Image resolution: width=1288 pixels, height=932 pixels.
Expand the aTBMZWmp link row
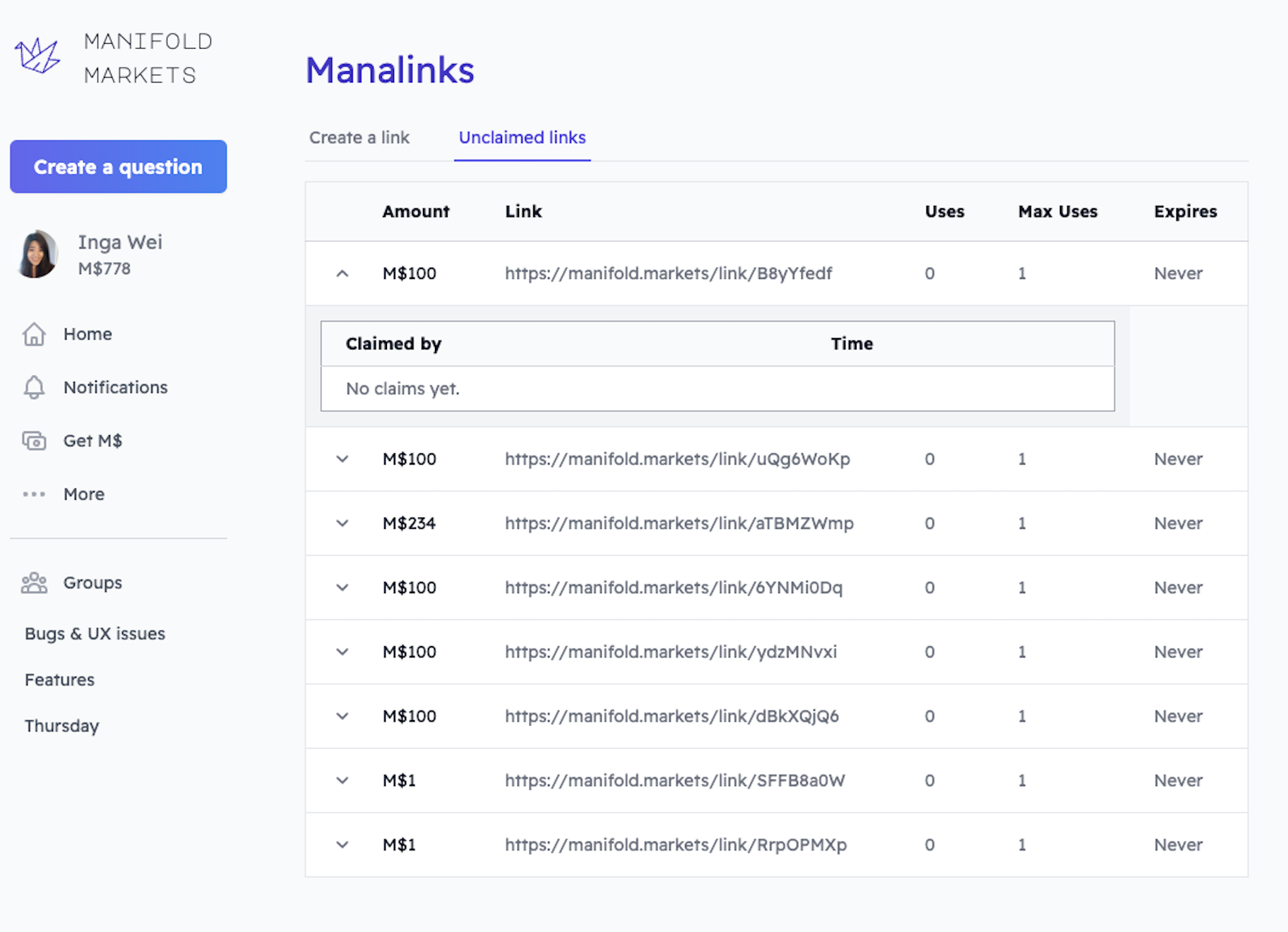point(342,523)
